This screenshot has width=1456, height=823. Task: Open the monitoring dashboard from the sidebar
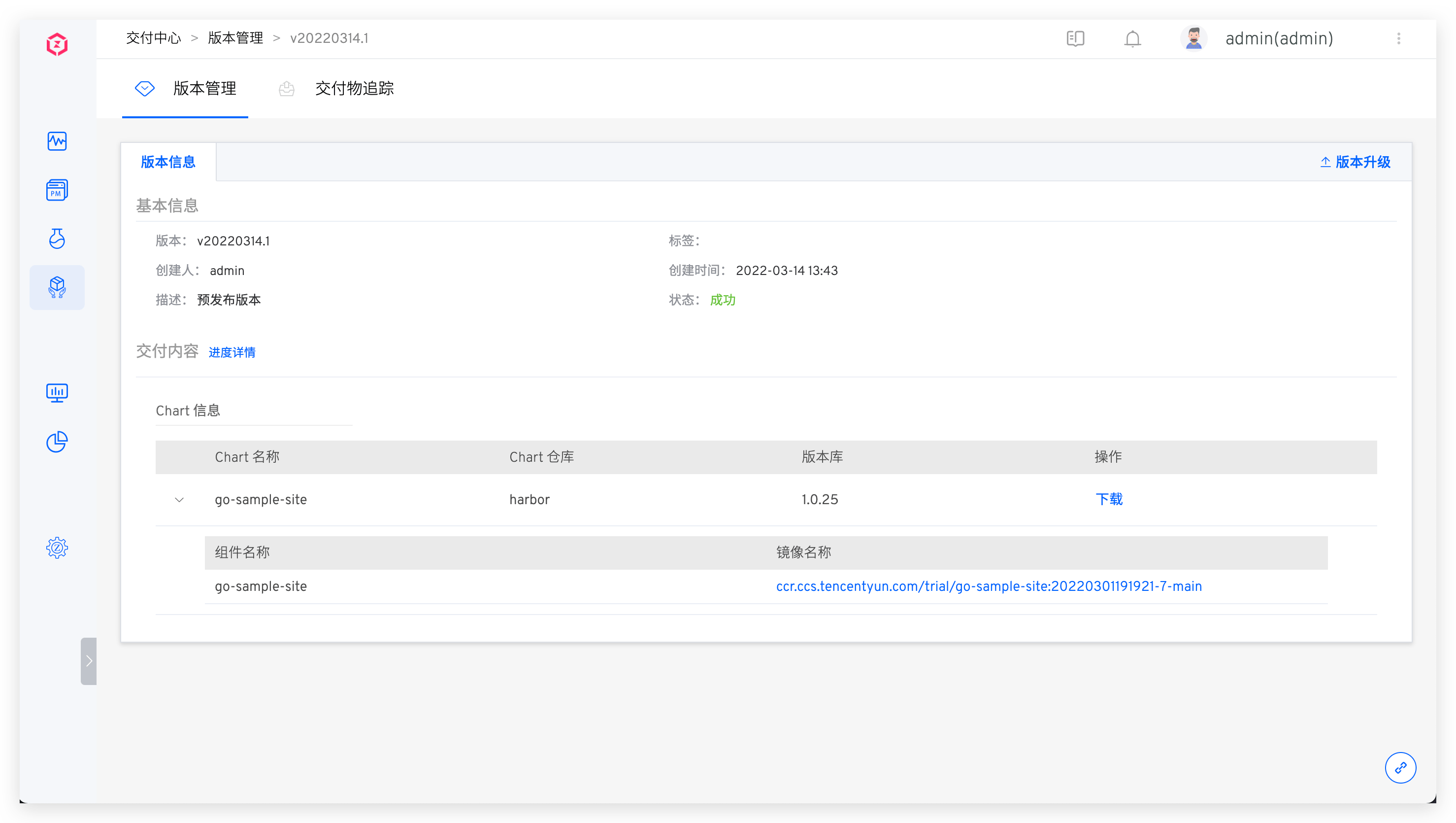pos(57,141)
